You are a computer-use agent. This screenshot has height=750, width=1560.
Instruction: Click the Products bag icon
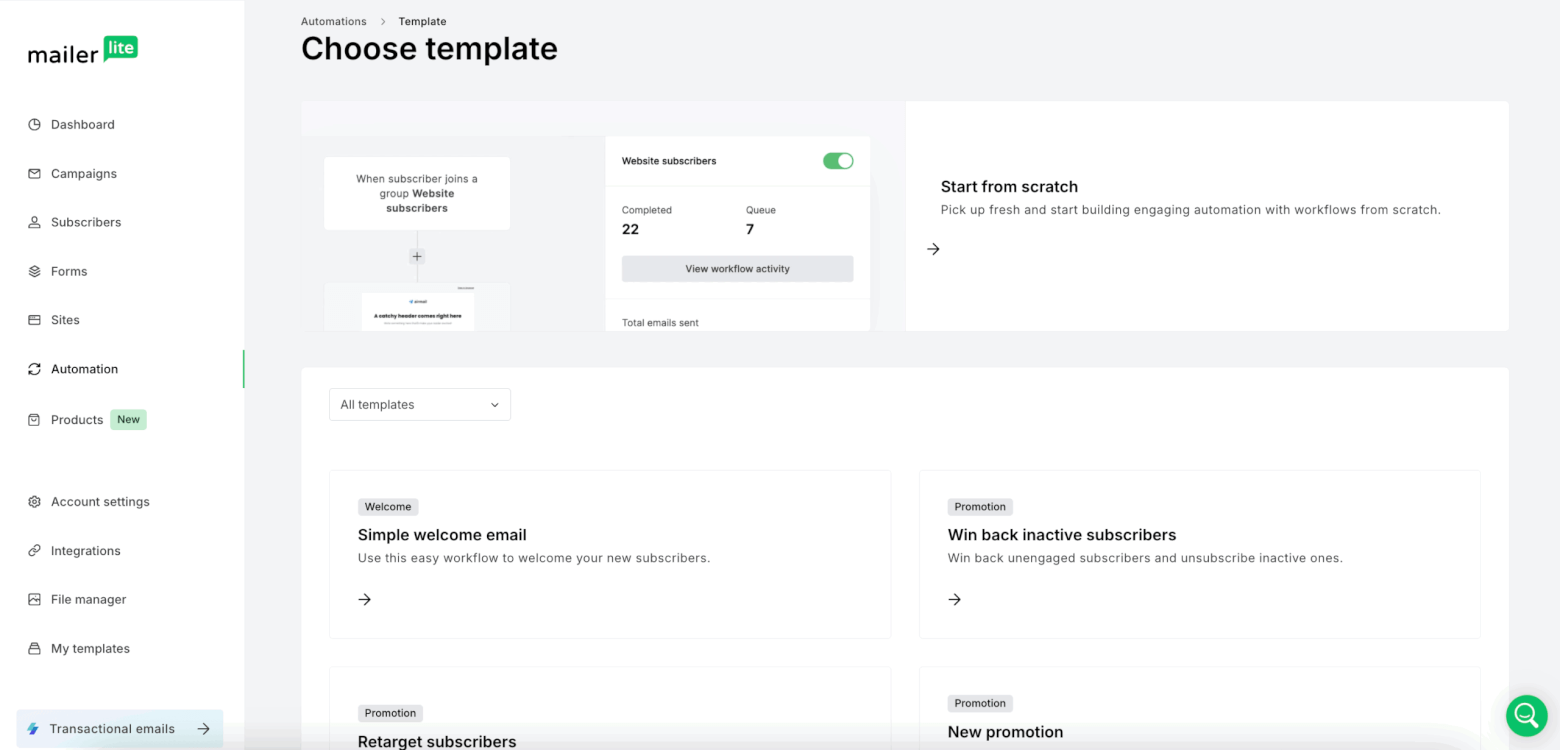[x=34, y=420]
